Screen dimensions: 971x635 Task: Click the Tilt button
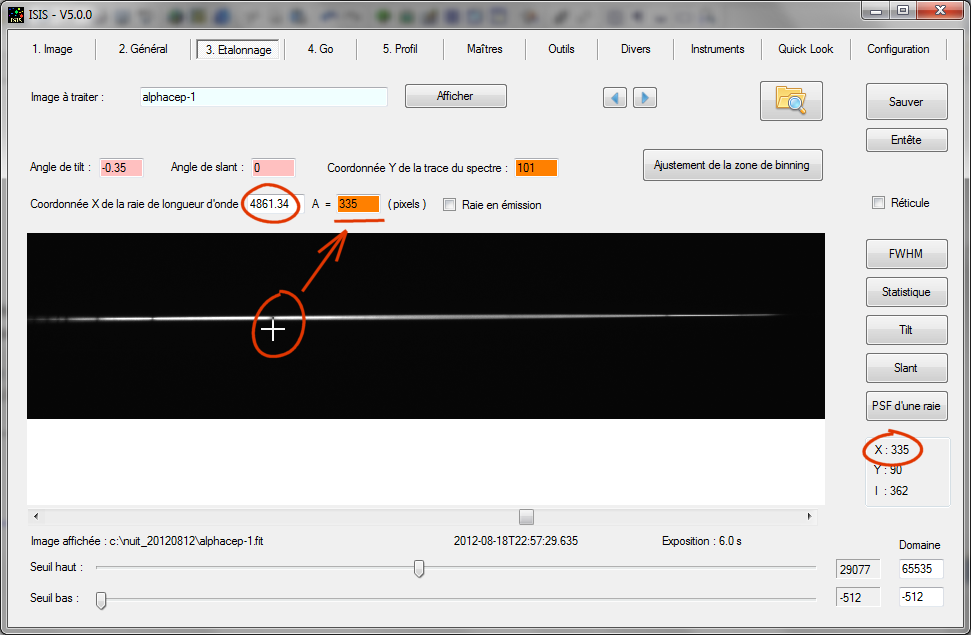tap(906, 330)
